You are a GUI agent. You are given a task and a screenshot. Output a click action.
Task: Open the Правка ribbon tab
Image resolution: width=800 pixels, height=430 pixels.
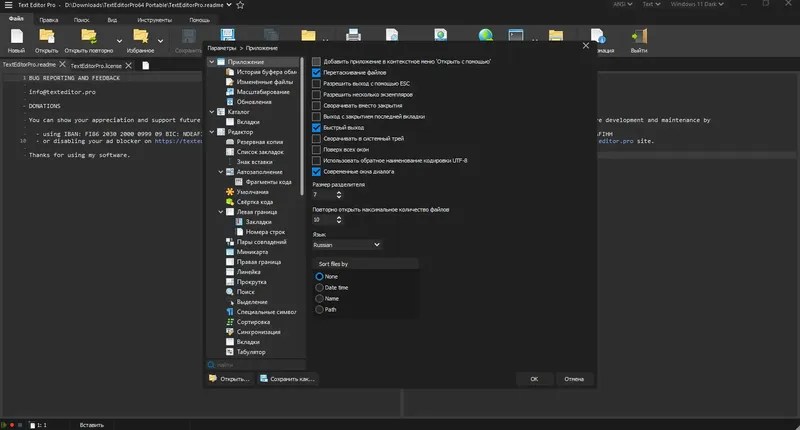[x=49, y=20]
